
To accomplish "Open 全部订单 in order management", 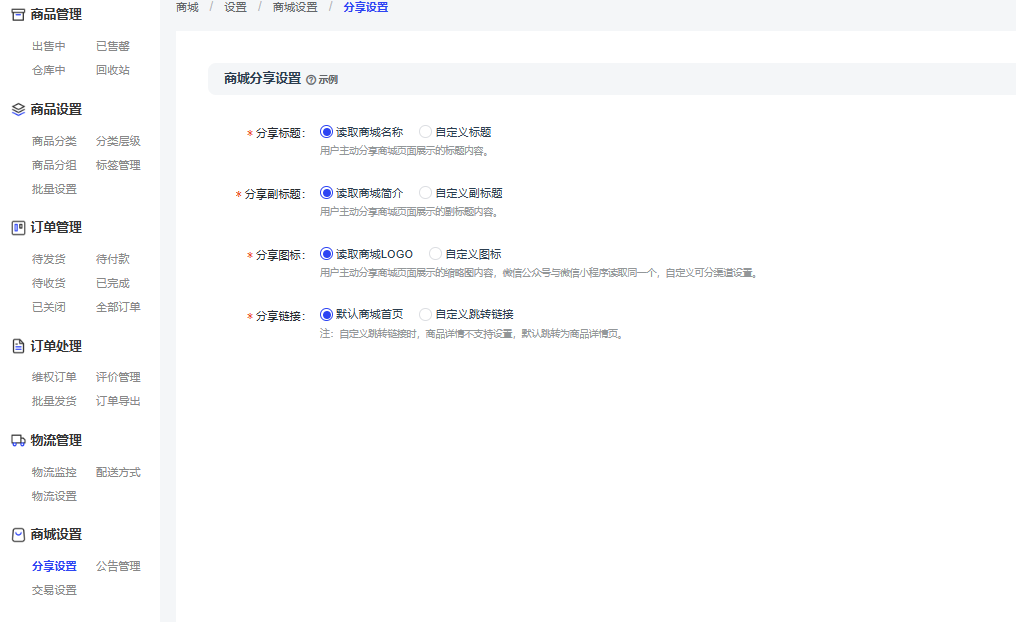I will click(118, 307).
